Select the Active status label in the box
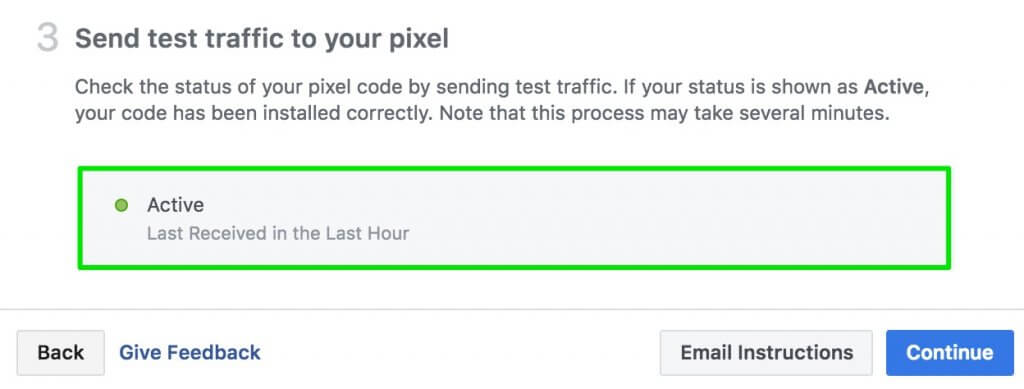 click(x=175, y=206)
